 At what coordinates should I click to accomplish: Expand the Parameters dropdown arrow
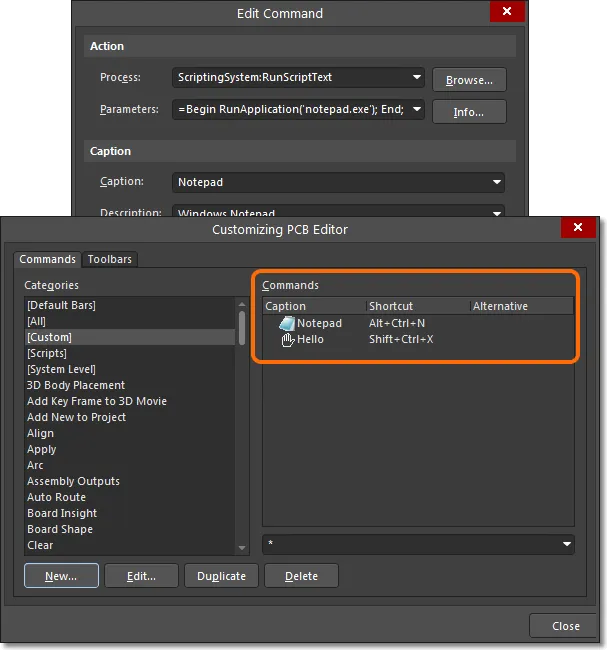click(x=417, y=109)
